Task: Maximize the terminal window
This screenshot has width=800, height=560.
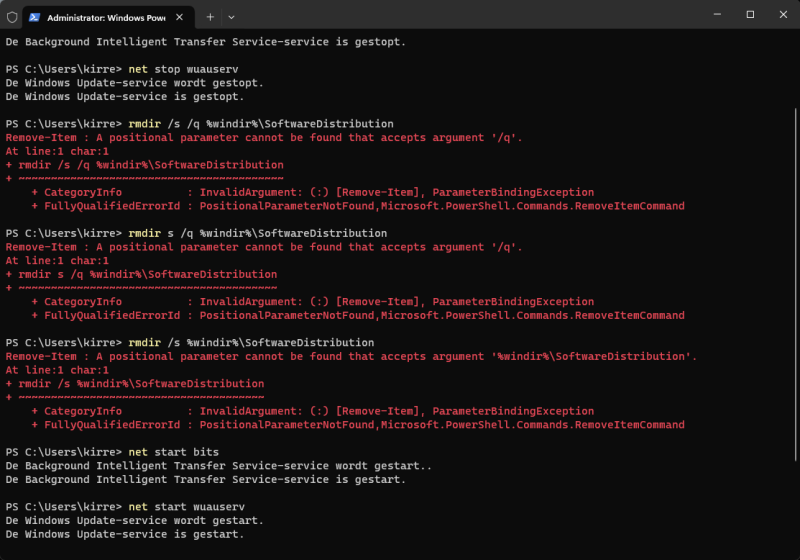Action: (x=750, y=15)
